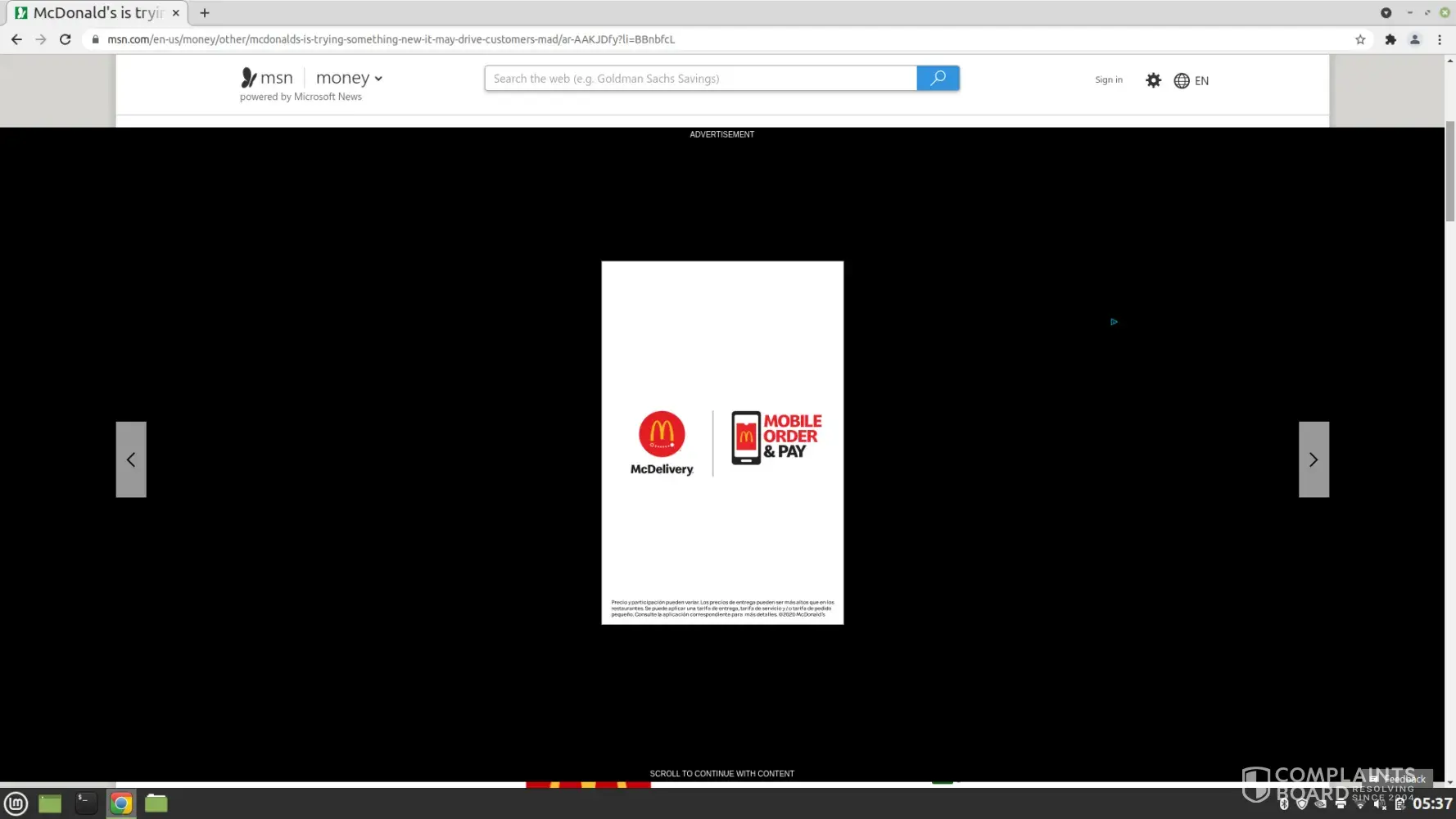Click the blue search magnifier button
The width and height of the screenshot is (1456, 819).
[938, 79]
